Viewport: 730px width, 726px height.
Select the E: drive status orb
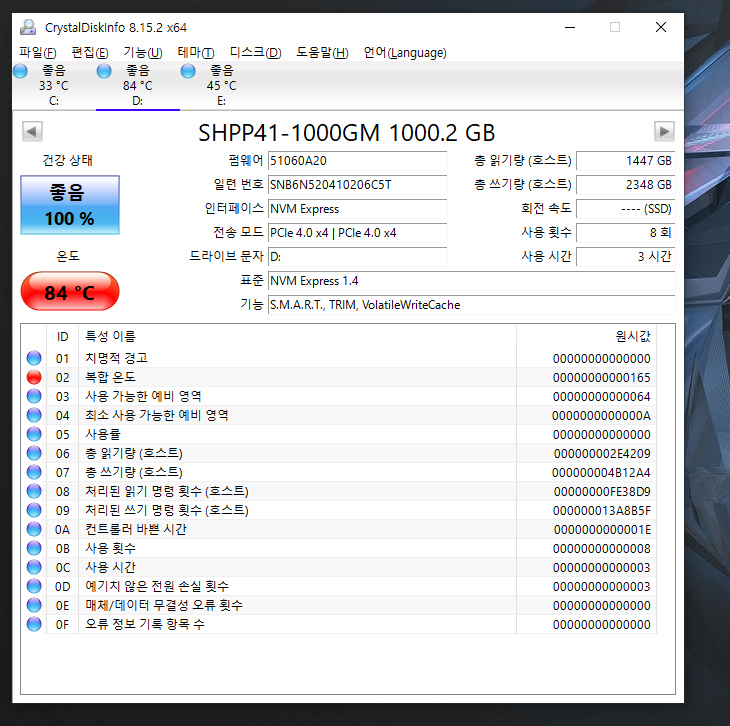(188, 71)
